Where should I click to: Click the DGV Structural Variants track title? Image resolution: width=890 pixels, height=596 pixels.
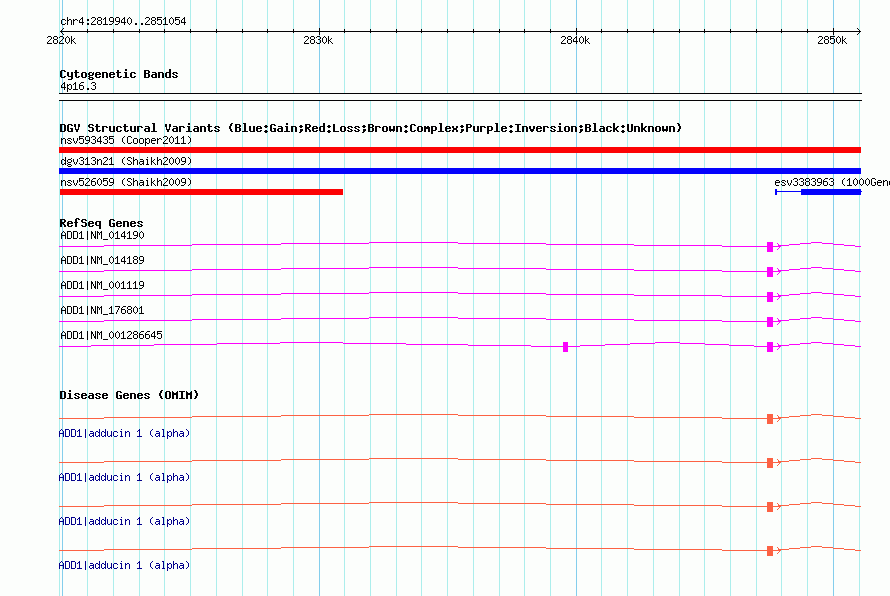pos(371,128)
